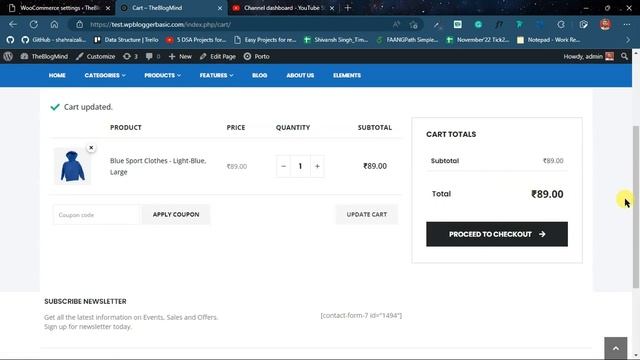The image size is (640, 360).
Task: Remove Blue Sport Clothes from cart
Action: tap(91, 148)
